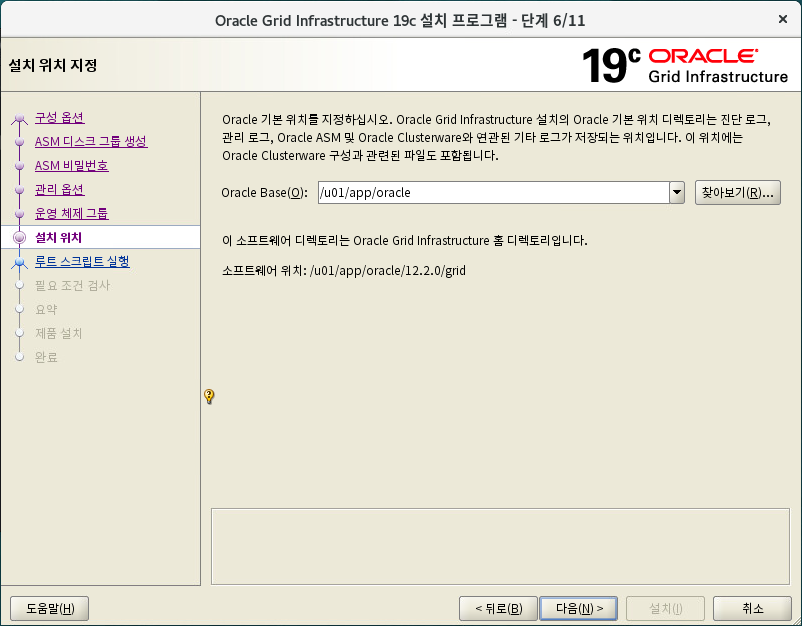Click the Oracle Base path input field

(x=494, y=193)
